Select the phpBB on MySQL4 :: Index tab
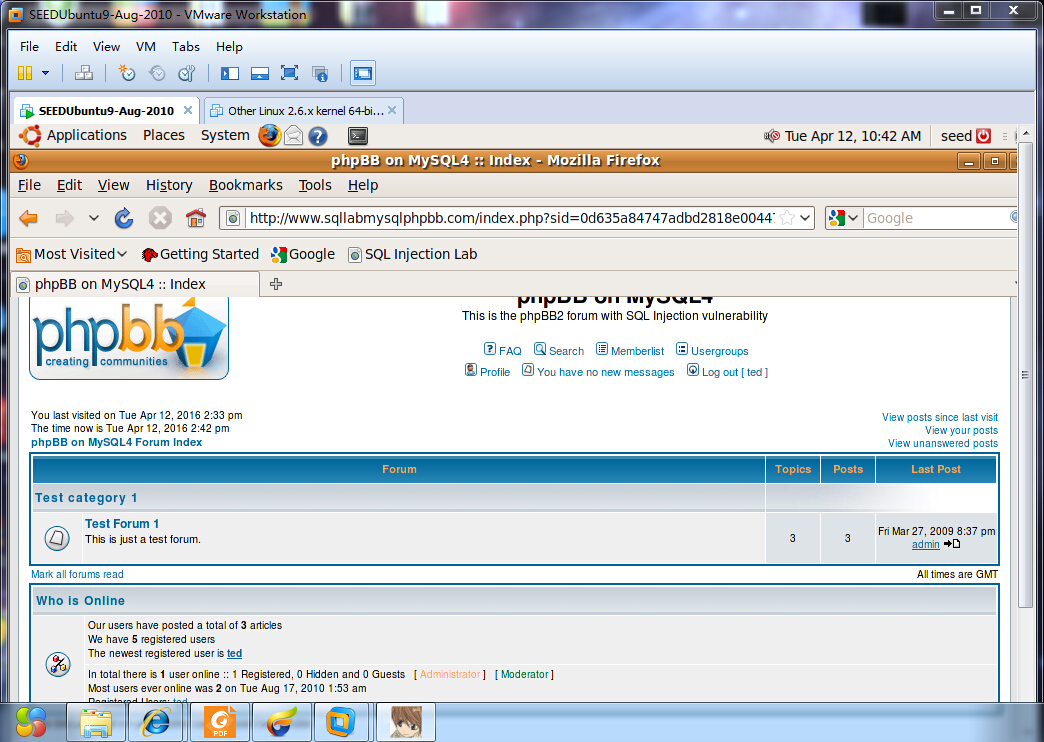 pos(135,284)
